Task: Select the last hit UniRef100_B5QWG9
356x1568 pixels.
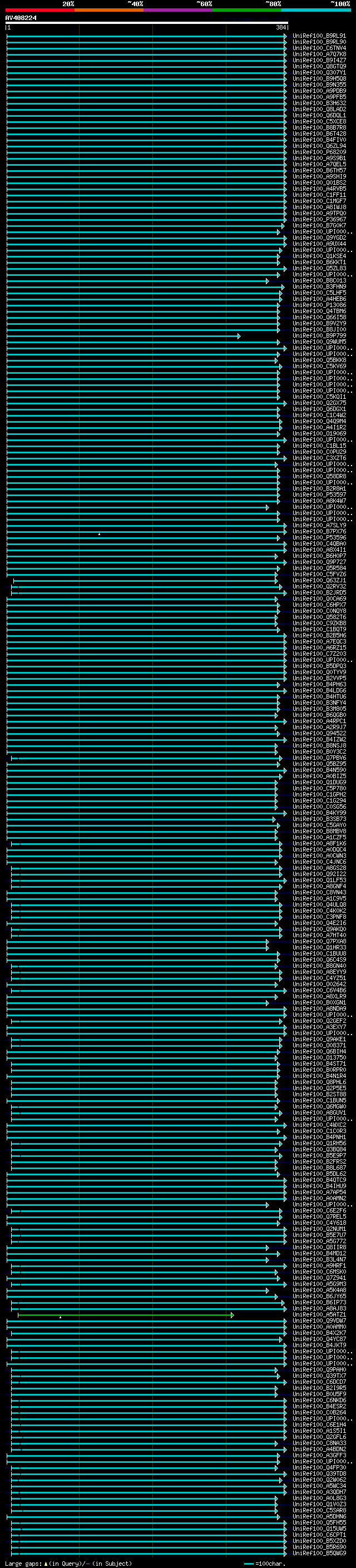Action: coord(319,1554)
